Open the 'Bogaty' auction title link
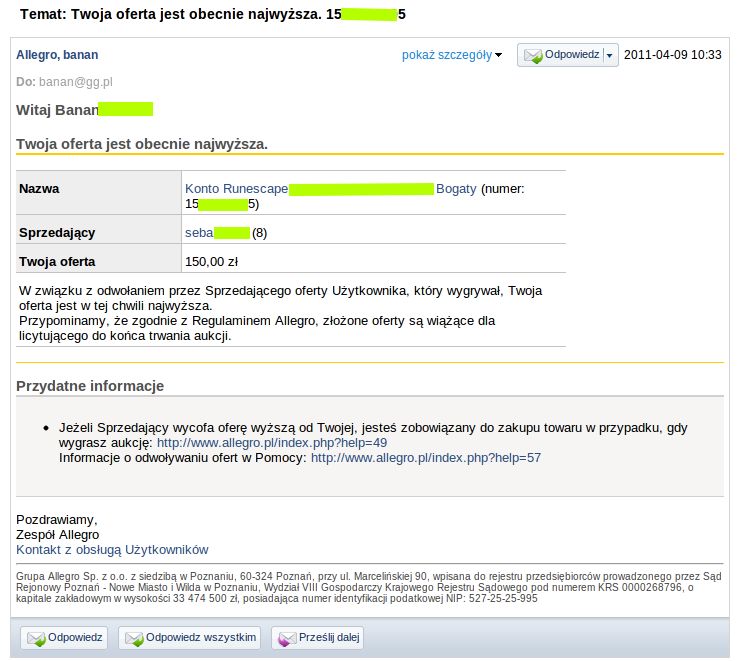Image resolution: width=740 pixels, height=661 pixels. click(x=456, y=189)
